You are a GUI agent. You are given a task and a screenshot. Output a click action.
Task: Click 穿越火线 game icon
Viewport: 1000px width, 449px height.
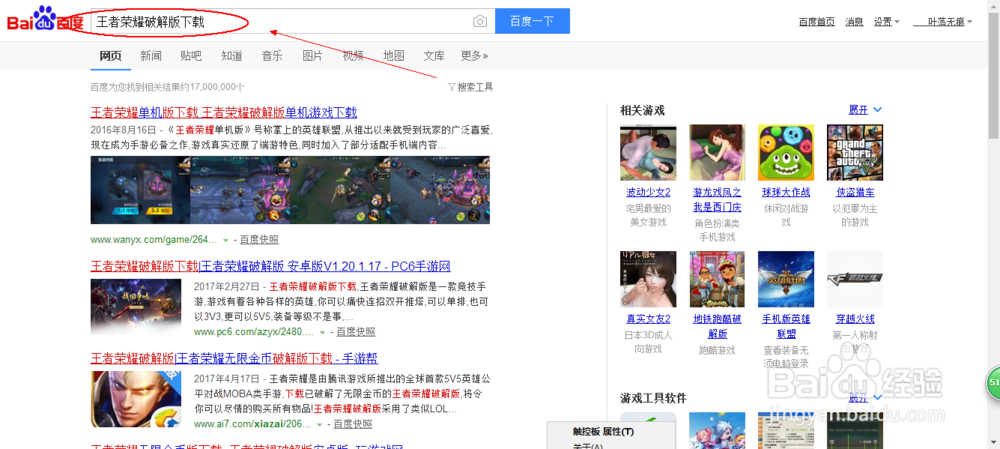(x=855, y=279)
